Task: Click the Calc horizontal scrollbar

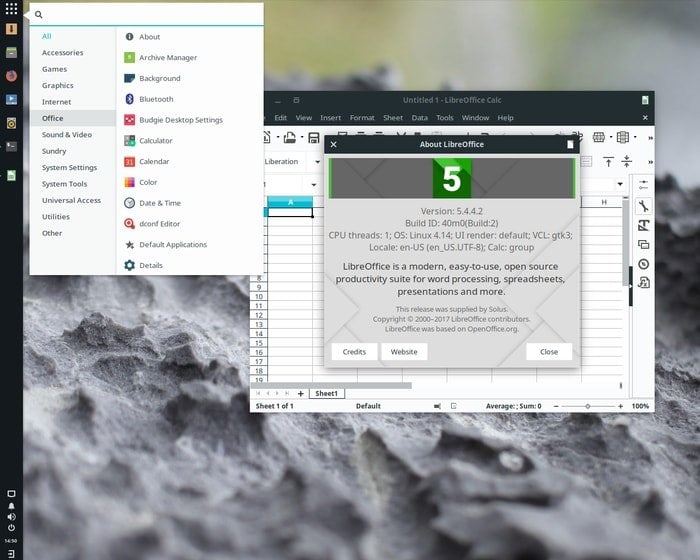Action: pos(331,385)
